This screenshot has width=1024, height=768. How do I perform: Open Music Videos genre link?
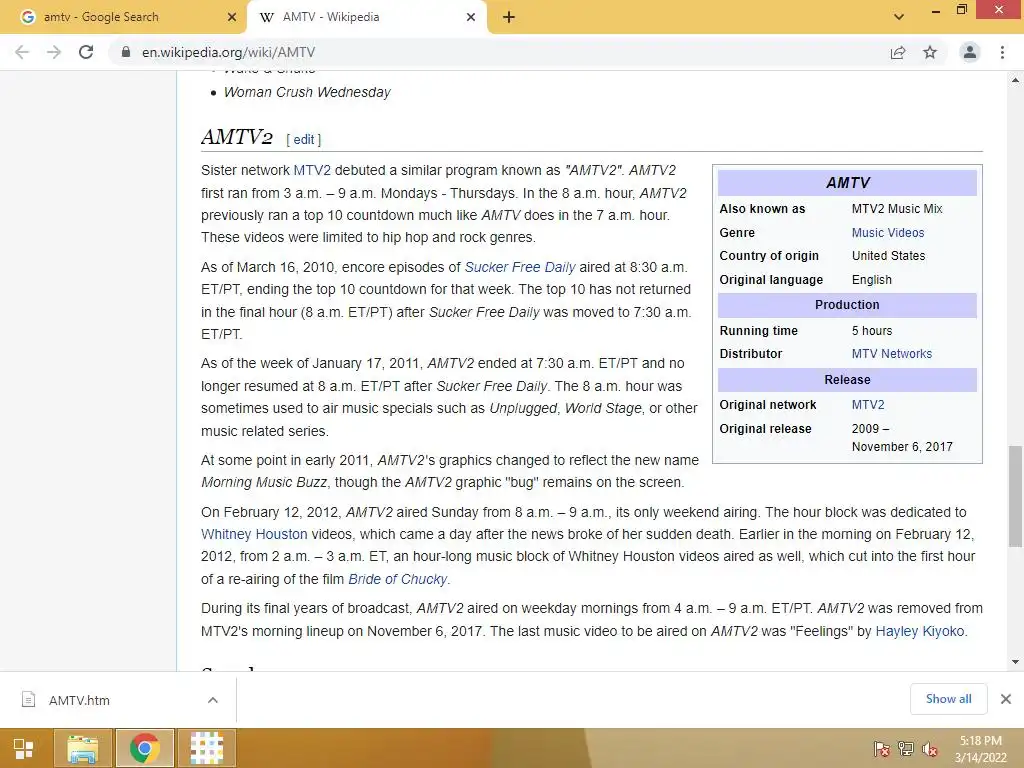(x=888, y=232)
